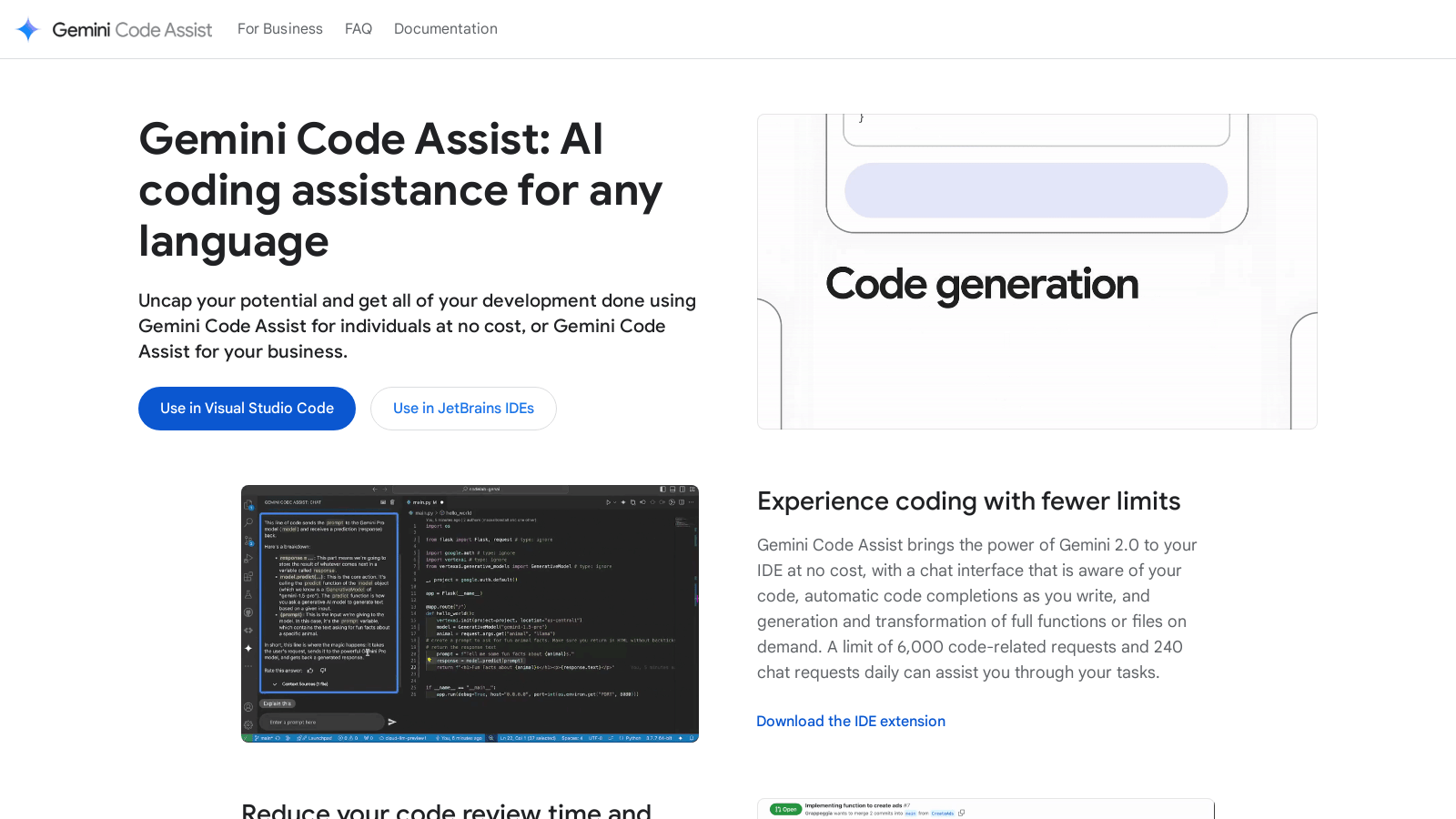This screenshot has height=819, width=1456.
Task: Open the dark VS Code IDE screenshot
Action: pyautogui.click(x=470, y=613)
